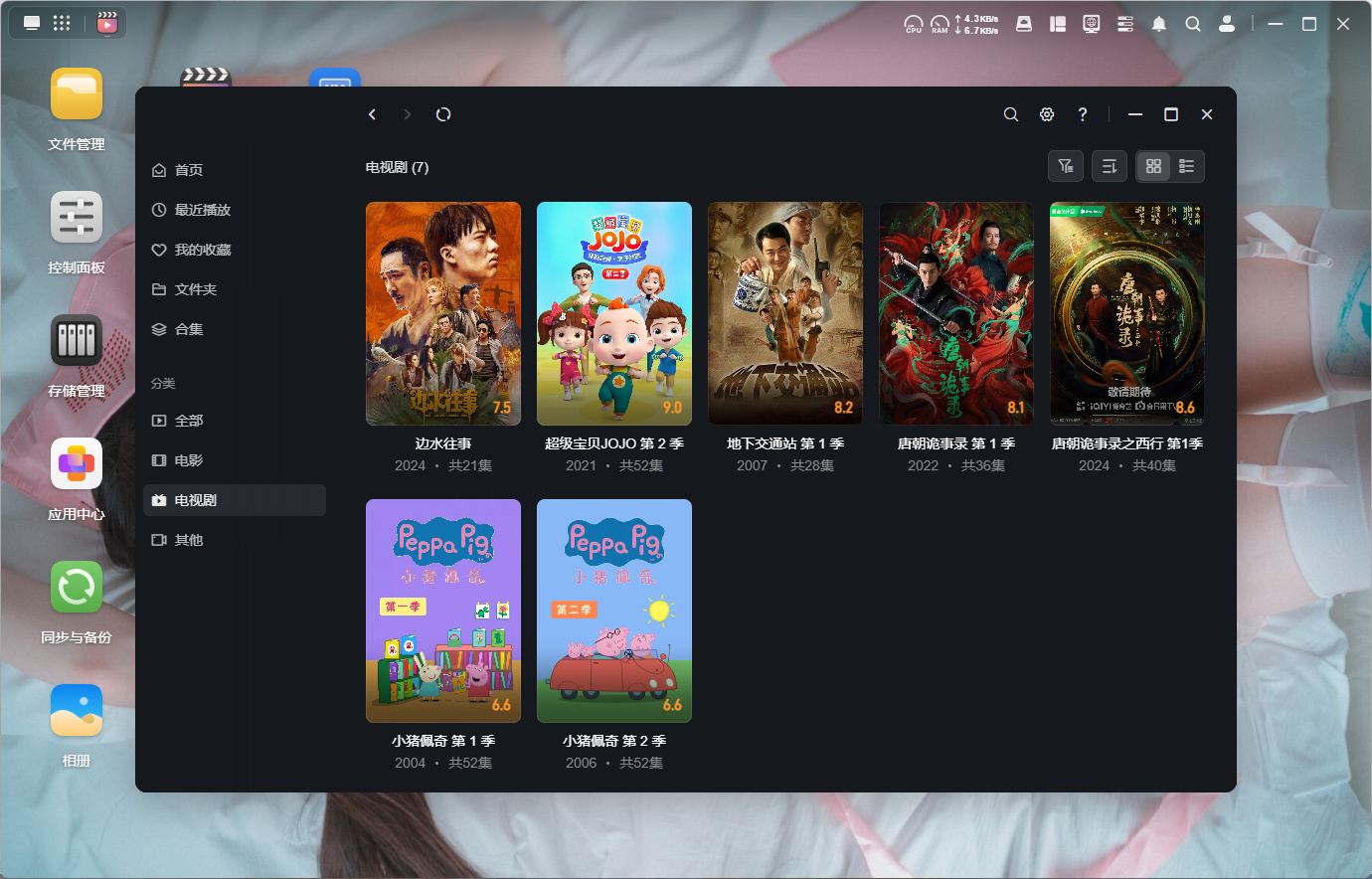Viewport: 1372px width, 879px height.
Task: Open 控制面板 desktop icon
Action: (77, 218)
